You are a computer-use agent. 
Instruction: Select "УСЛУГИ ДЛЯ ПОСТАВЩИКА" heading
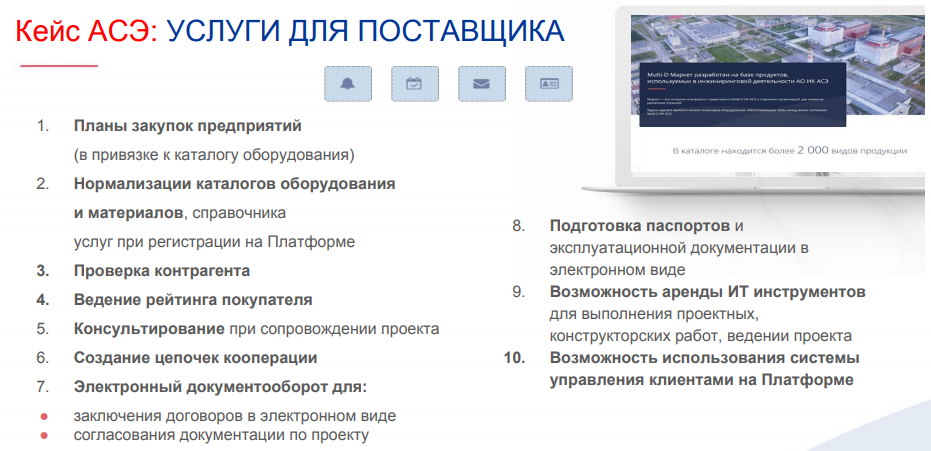pyautogui.click(x=365, y=31)
